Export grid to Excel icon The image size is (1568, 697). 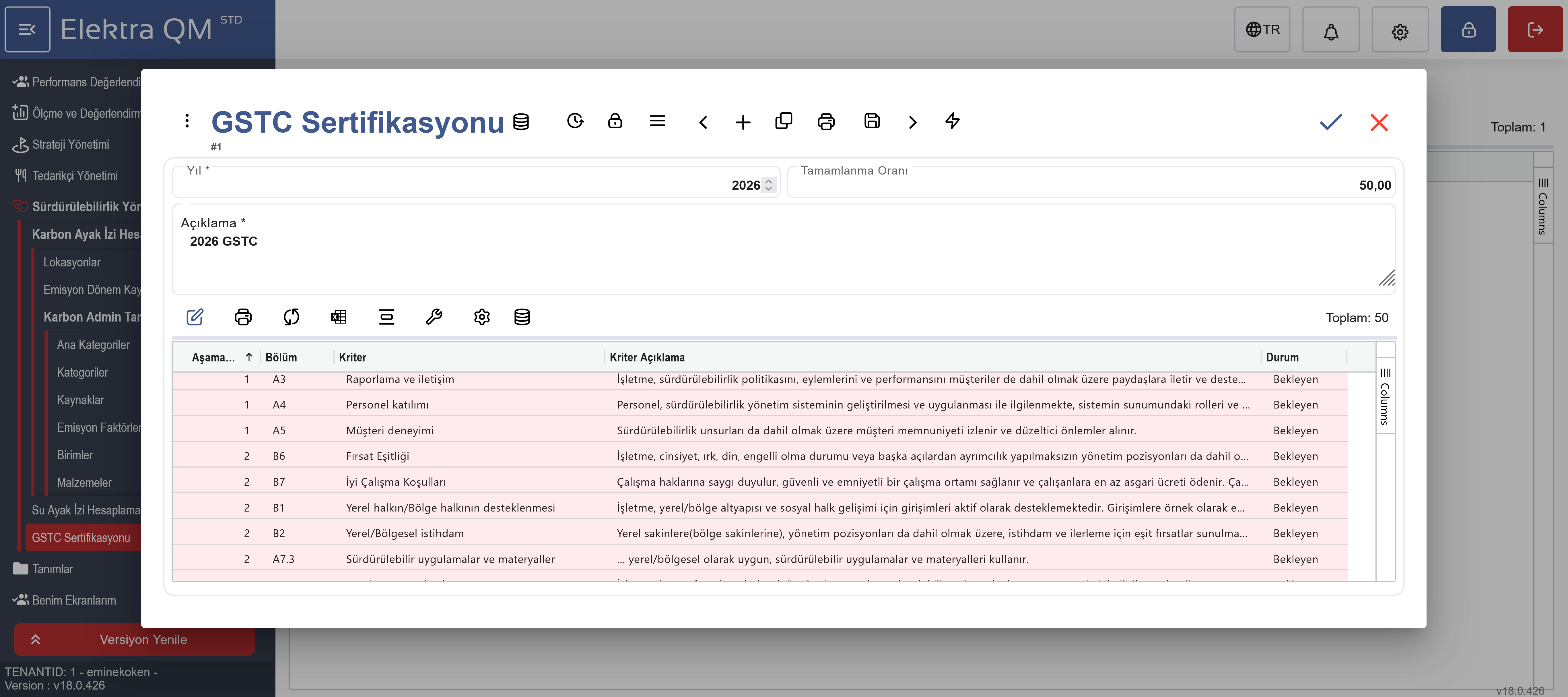[339, 317]
